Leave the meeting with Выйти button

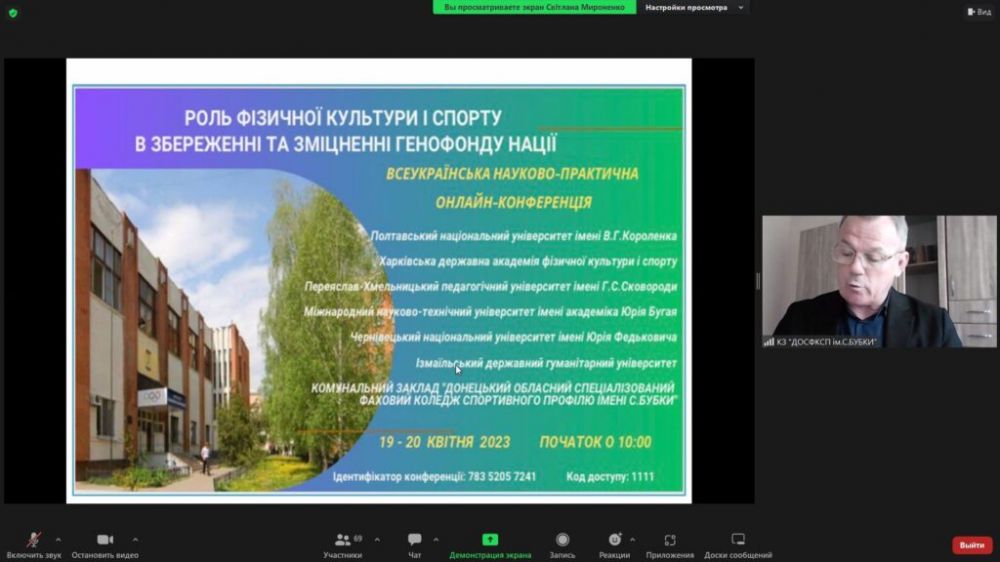pos(971,545)
